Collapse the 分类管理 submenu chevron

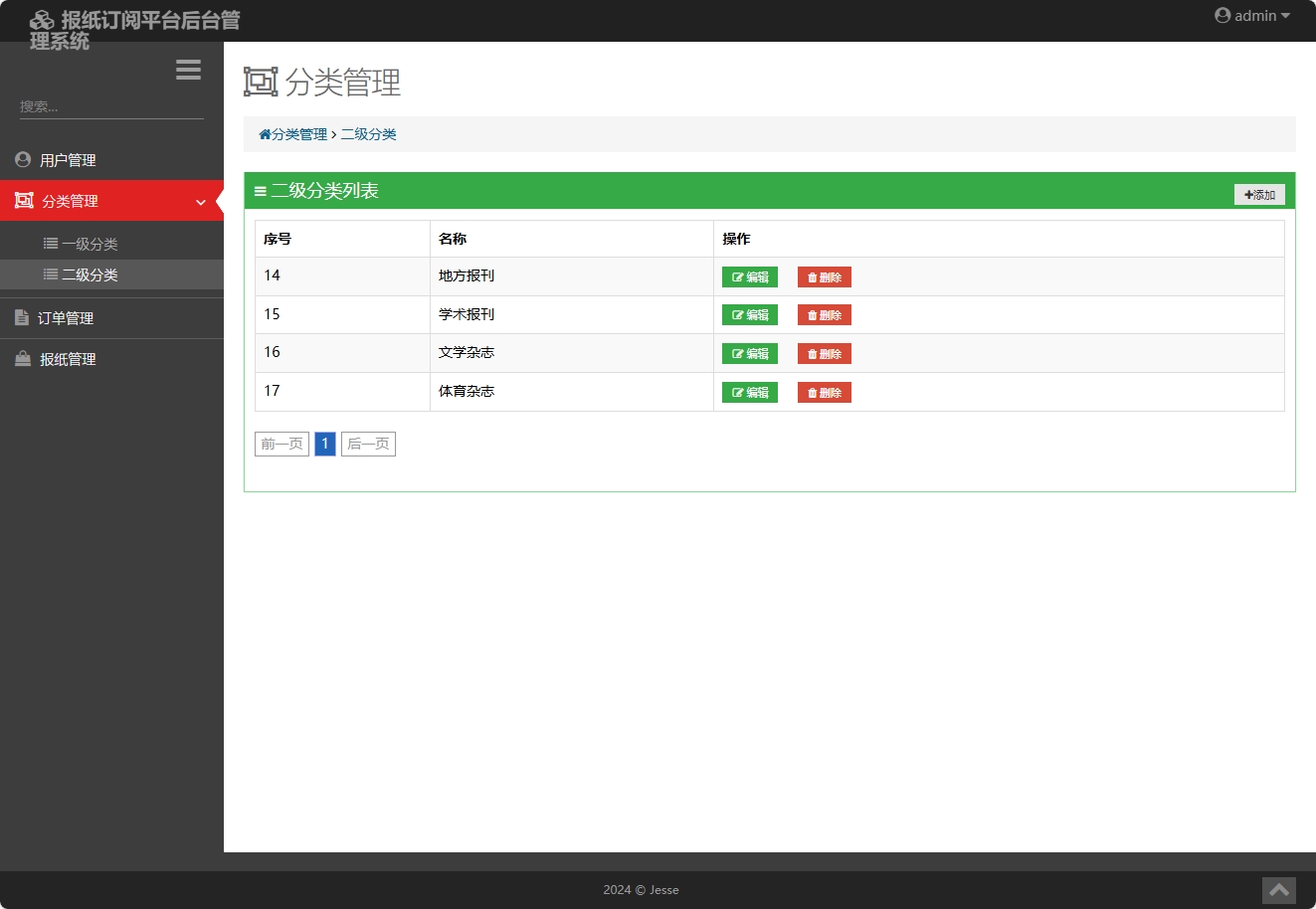point(200,201)
